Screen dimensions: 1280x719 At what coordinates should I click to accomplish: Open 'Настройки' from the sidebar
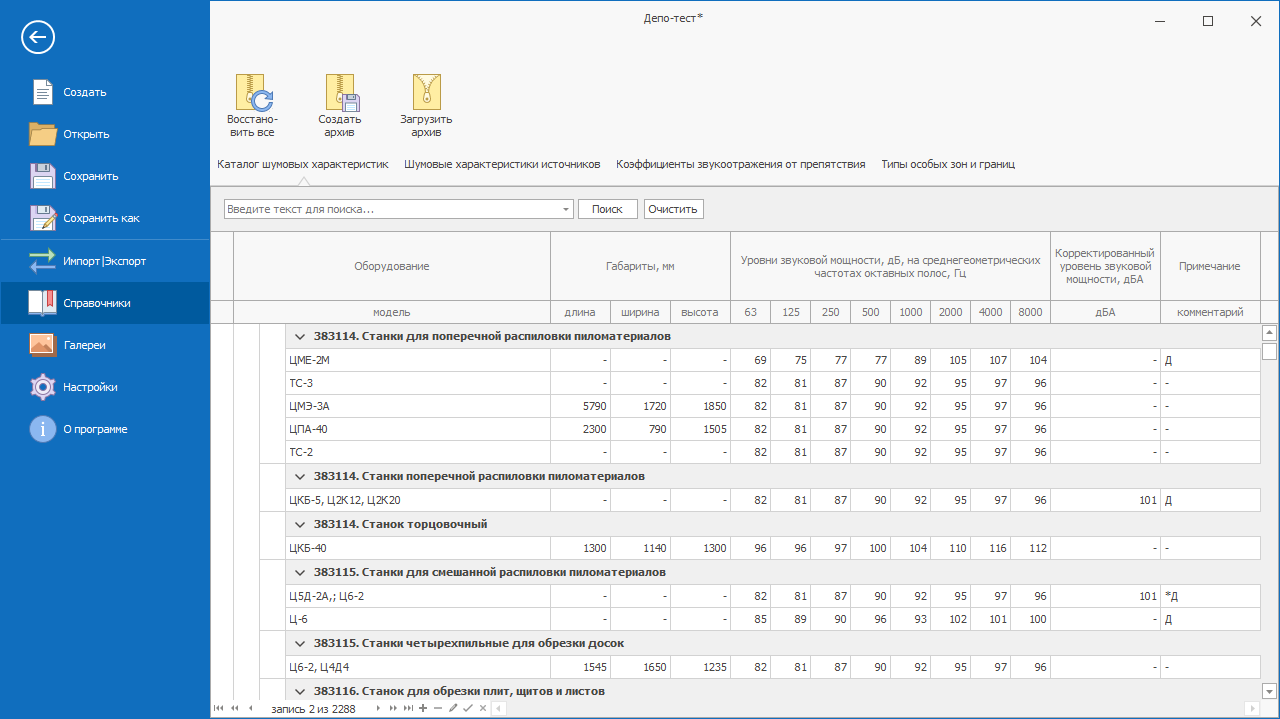[x=90, y=387]
